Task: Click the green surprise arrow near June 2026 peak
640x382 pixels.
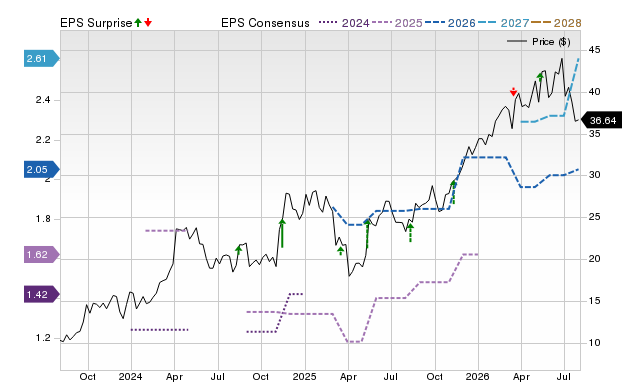Action: (540, 77)
